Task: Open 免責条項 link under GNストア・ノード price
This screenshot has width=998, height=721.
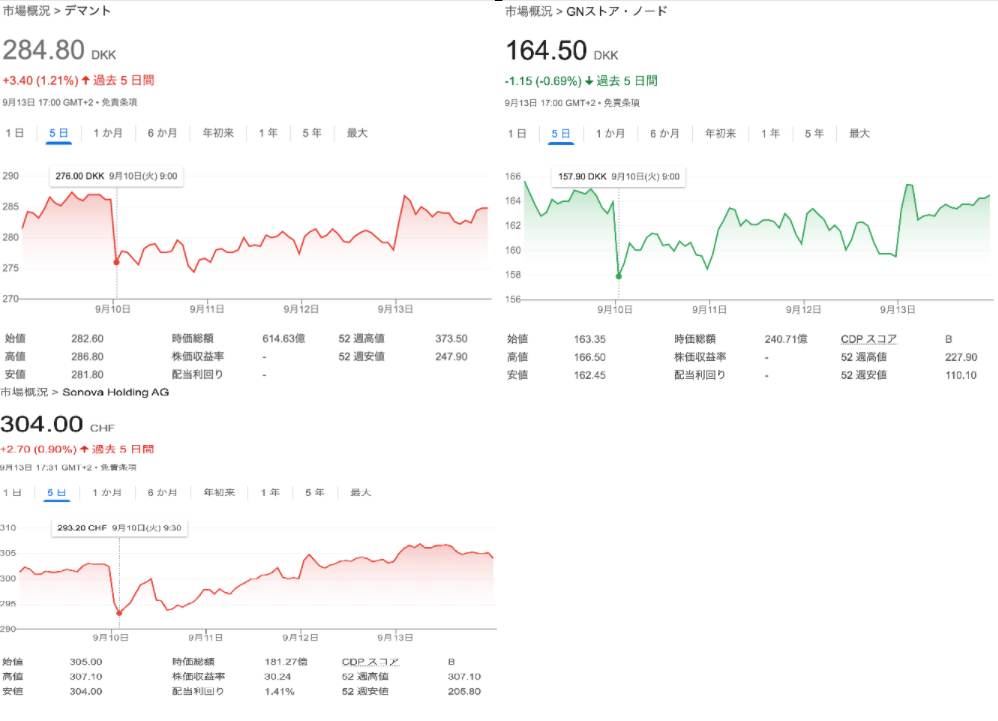Action: click(621, 103)
